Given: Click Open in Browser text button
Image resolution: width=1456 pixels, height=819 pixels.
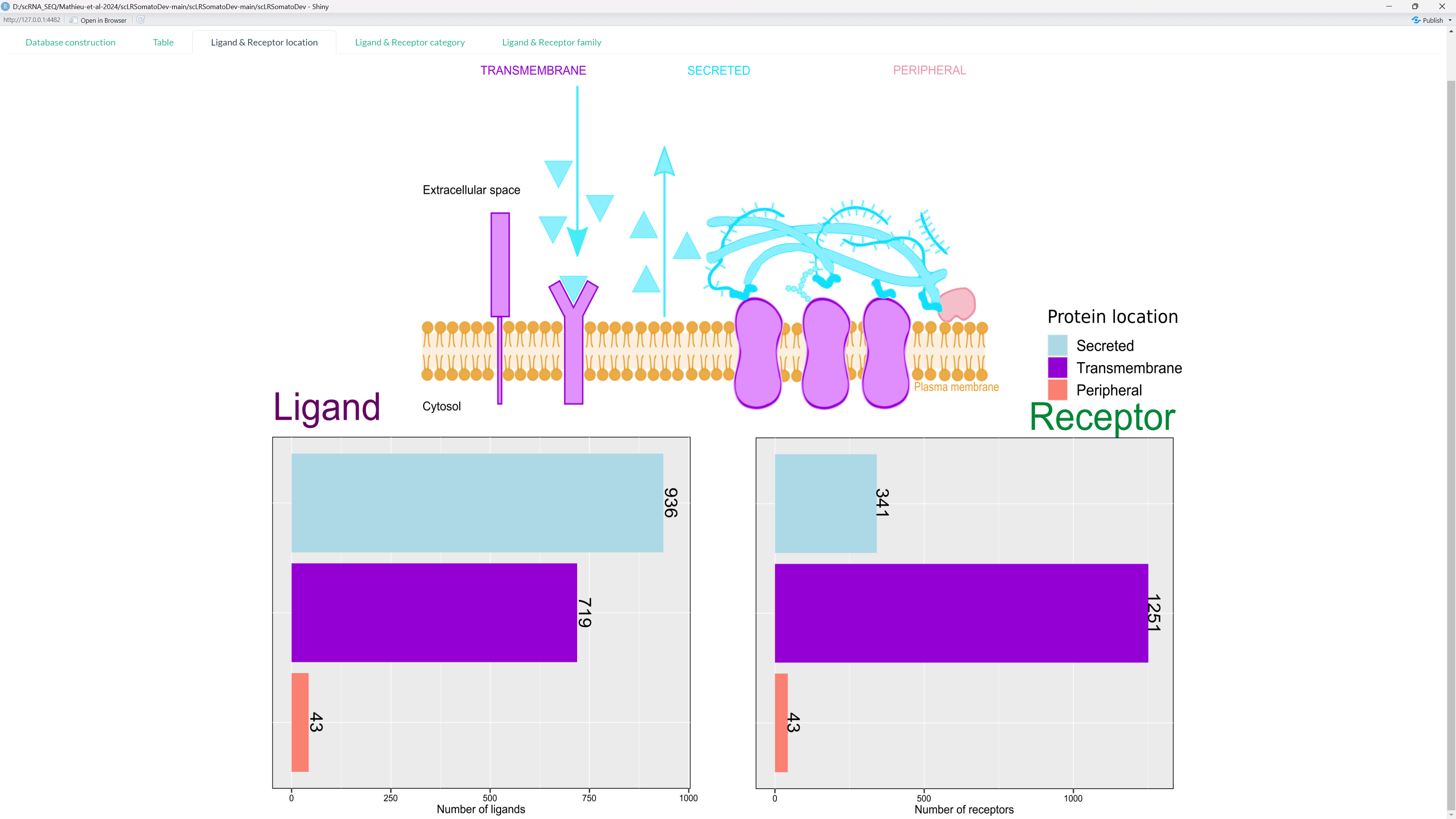Looking at the screenshot, I should click(x=104, y=20).
